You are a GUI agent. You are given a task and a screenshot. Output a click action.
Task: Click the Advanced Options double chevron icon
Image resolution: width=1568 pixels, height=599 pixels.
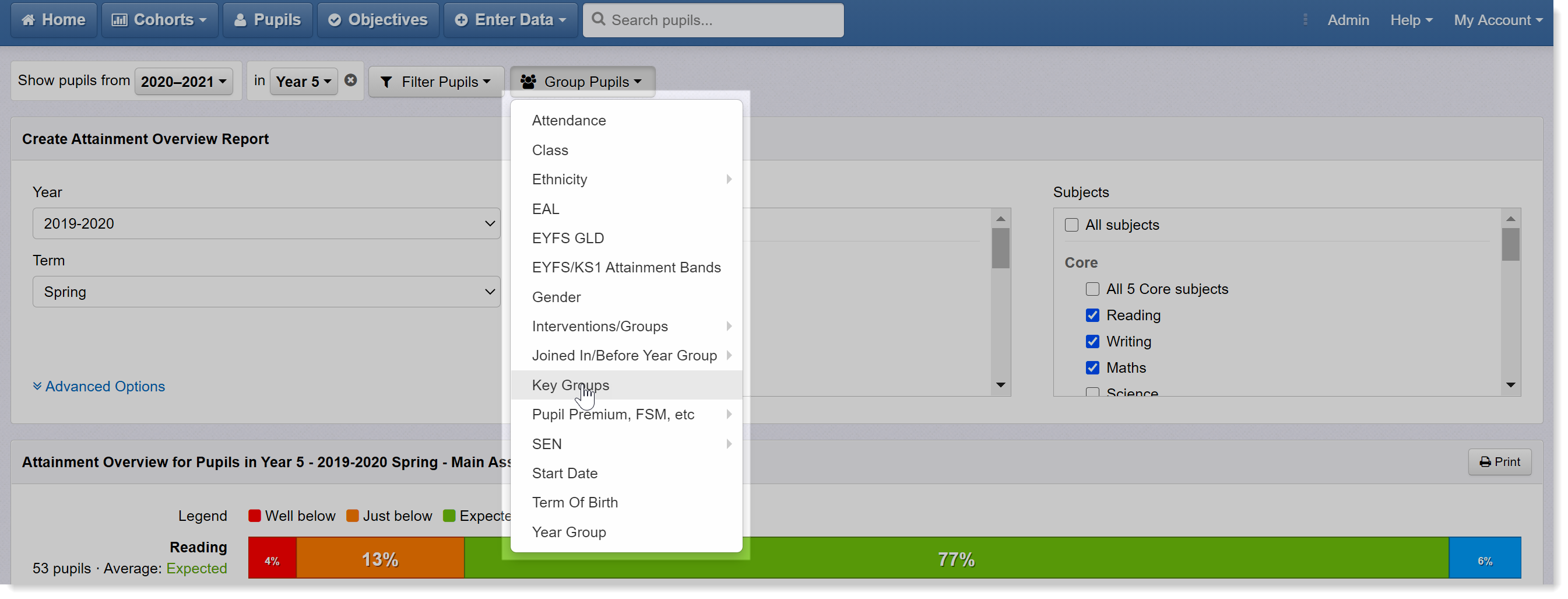(x=37, y=386)
